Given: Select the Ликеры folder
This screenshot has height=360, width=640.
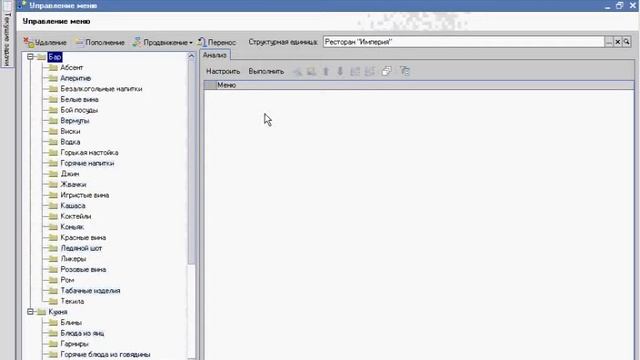Looking at the screenshot, I should coord(73,259).
